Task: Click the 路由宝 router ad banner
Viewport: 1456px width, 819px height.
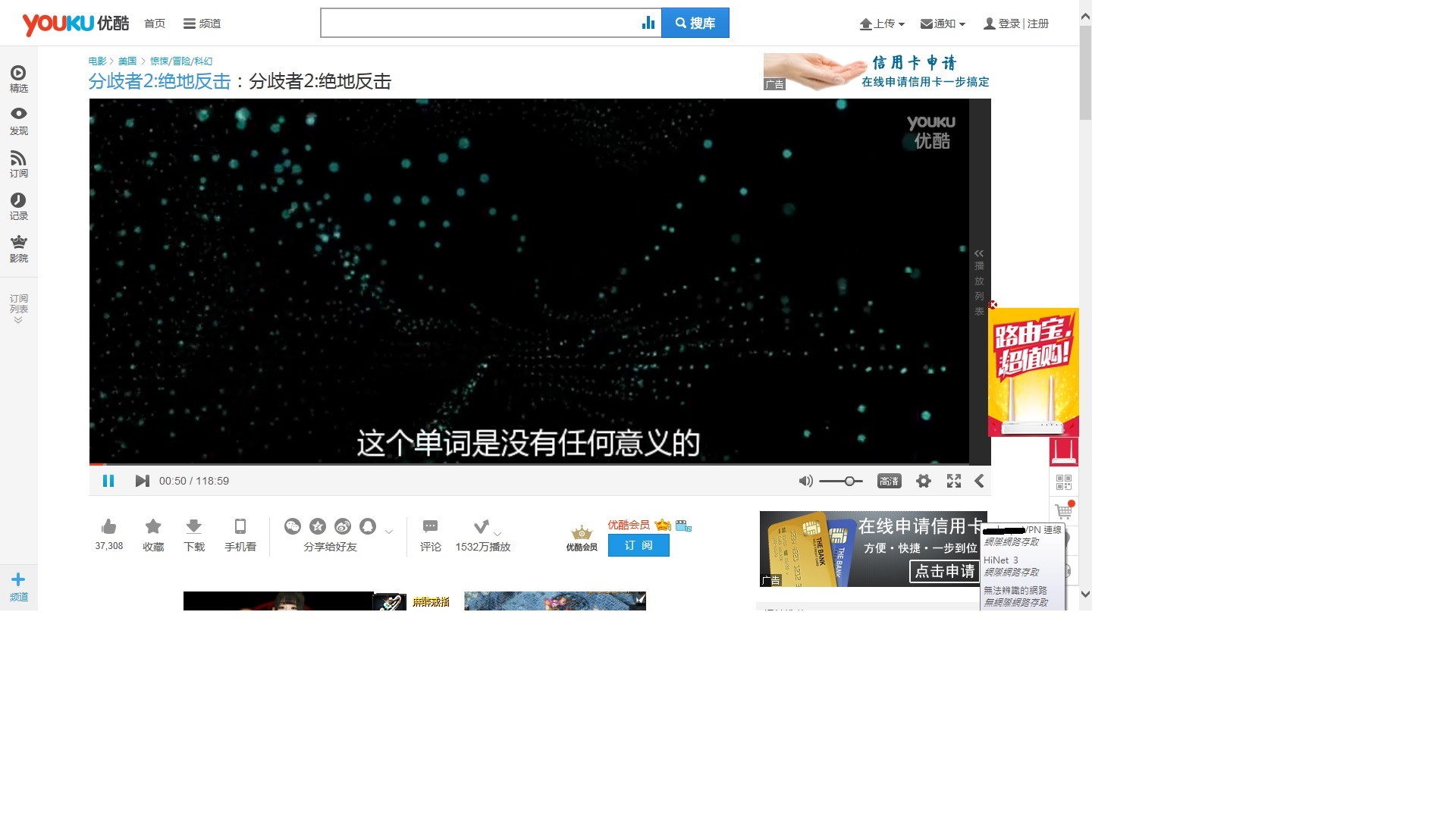Action: (x=1034, y=372)
